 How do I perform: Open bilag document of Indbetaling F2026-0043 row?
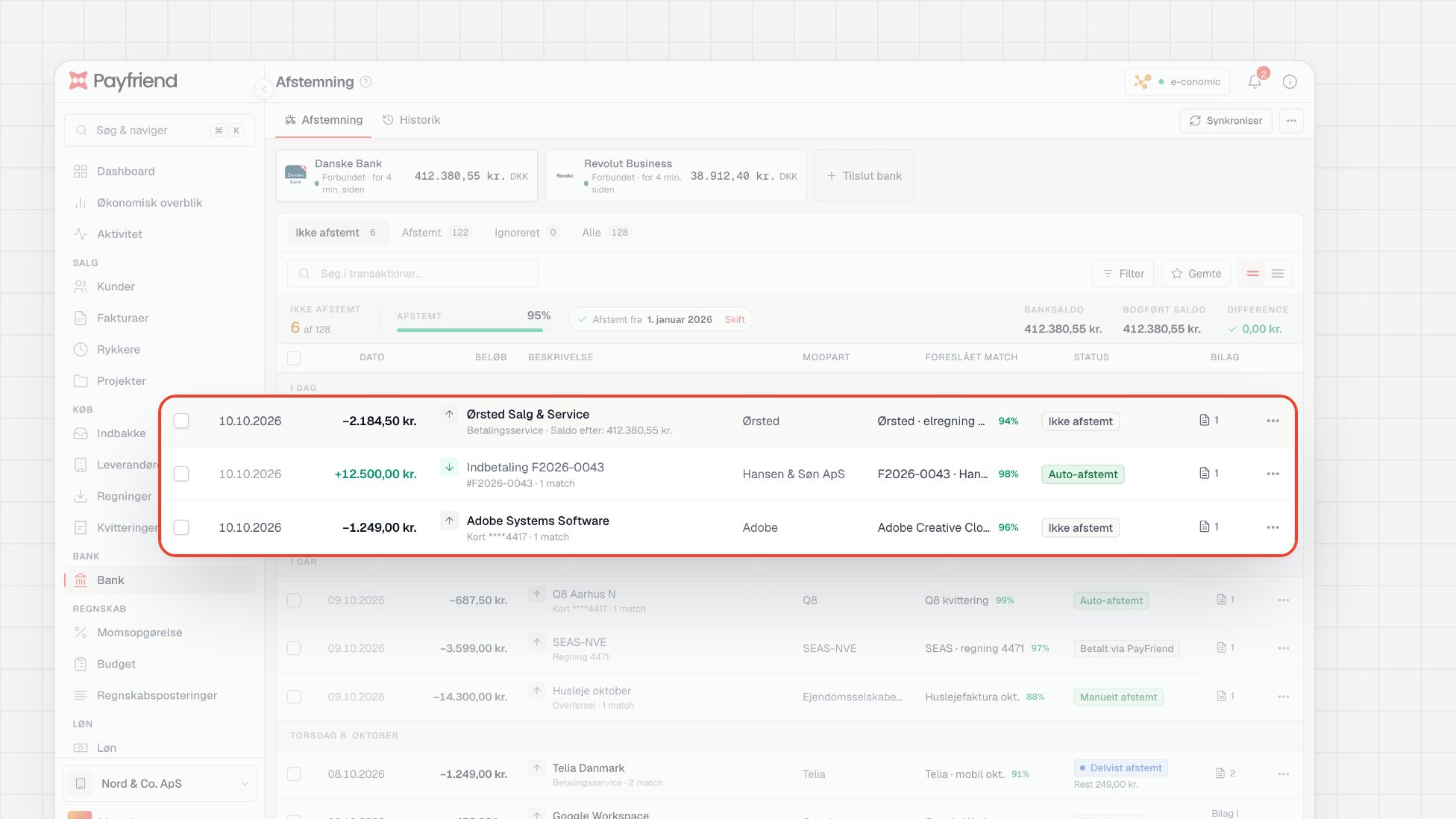click(1208, 473)
